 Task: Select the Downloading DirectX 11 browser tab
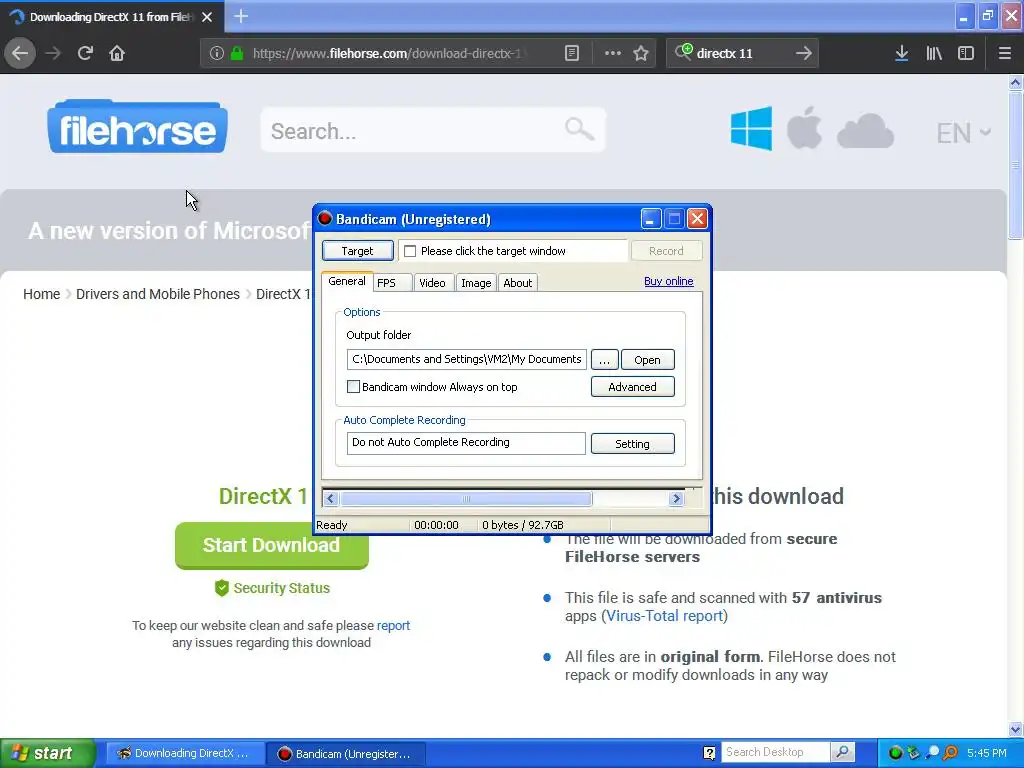112,17
